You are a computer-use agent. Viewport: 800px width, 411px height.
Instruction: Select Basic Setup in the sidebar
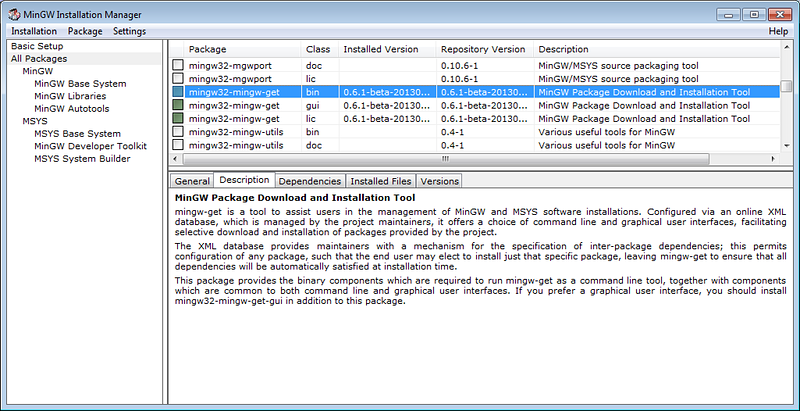[37, 46]
